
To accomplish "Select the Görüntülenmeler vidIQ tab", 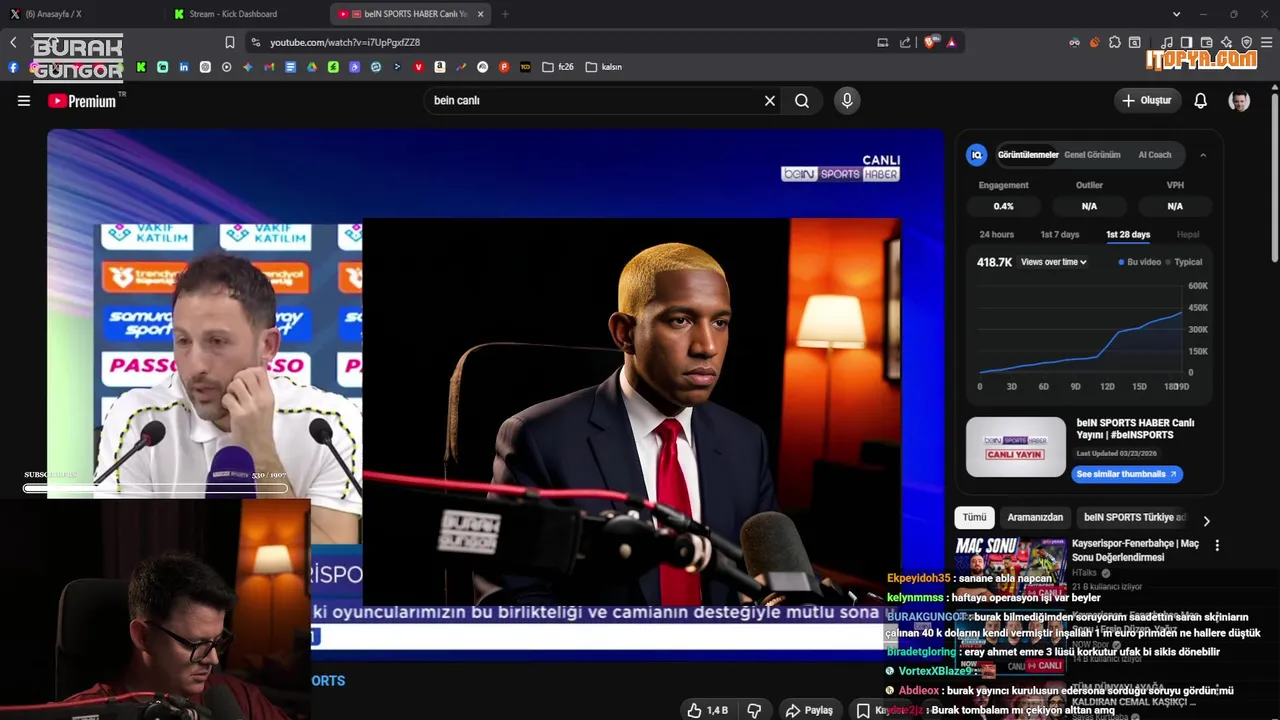I will coord(1028,155).
